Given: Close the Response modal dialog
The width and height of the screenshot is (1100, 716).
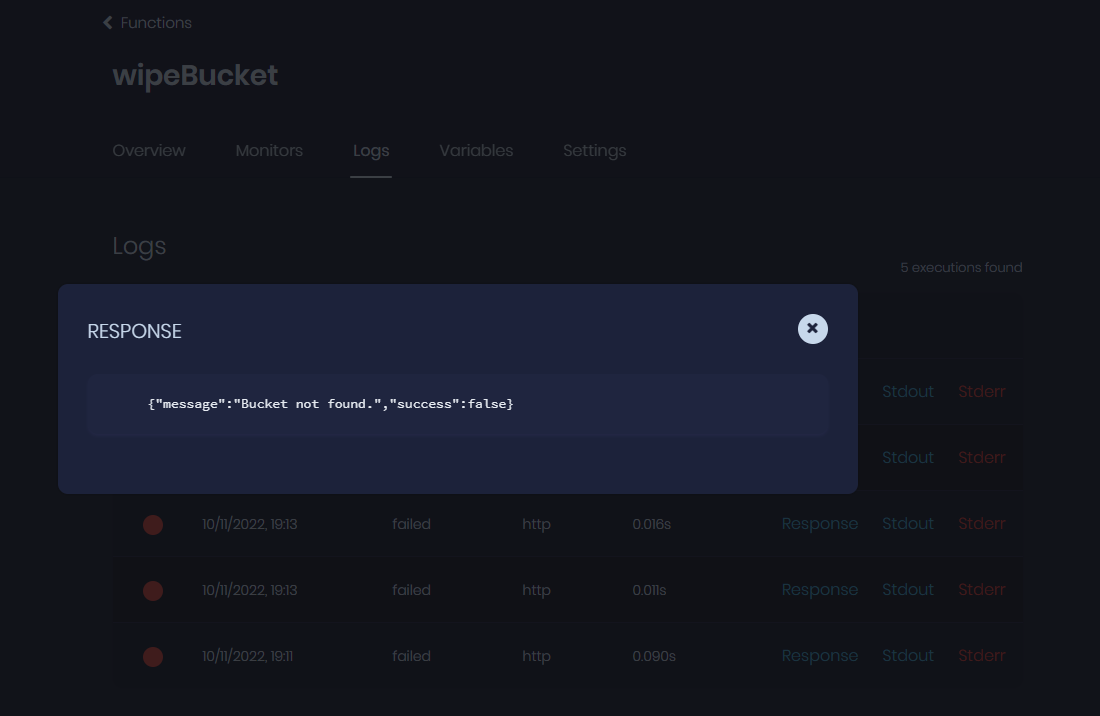Looking at the screenshot, I should point(812,329).
